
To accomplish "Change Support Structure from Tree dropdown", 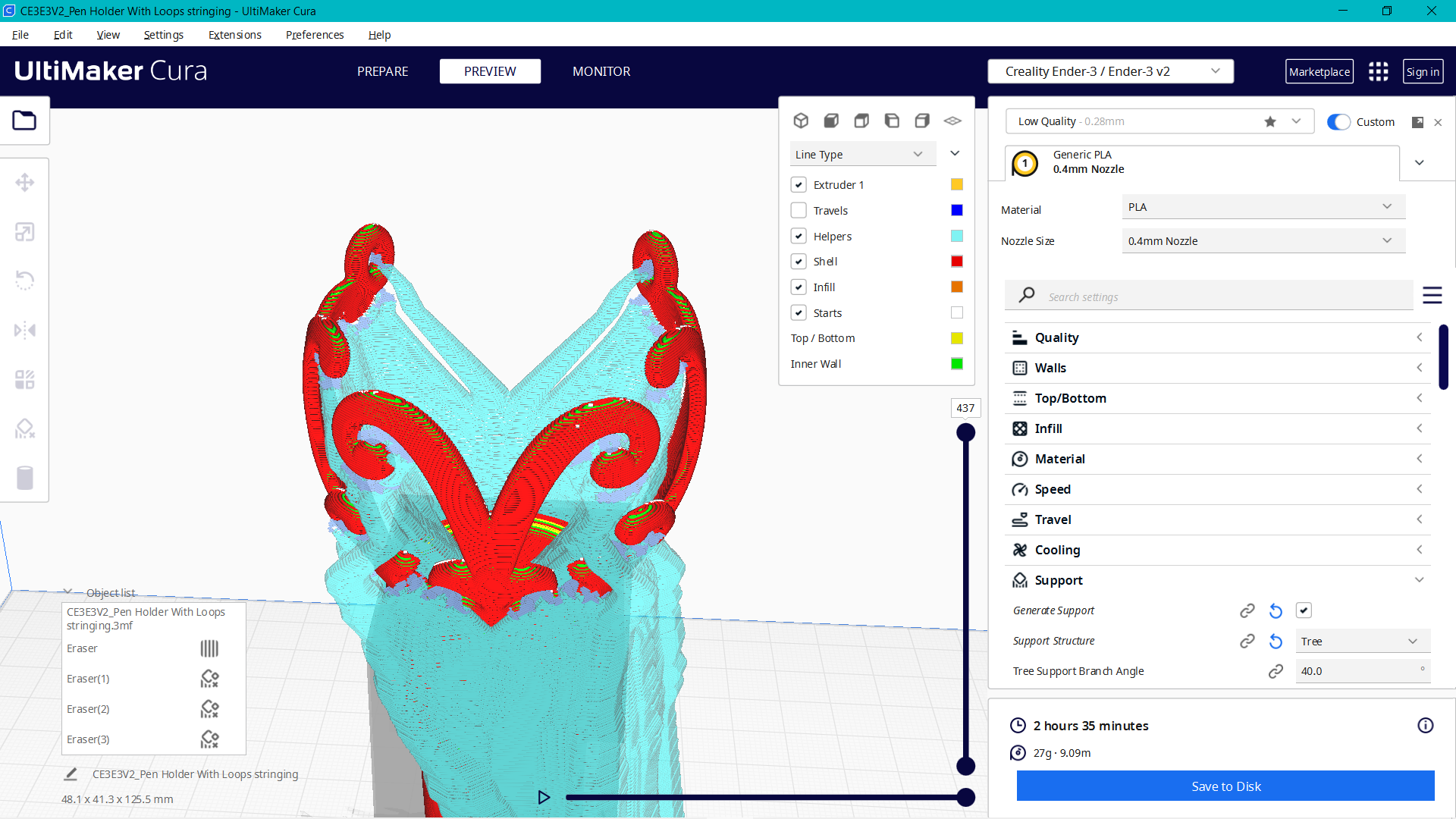I will tap(1361, 641).
